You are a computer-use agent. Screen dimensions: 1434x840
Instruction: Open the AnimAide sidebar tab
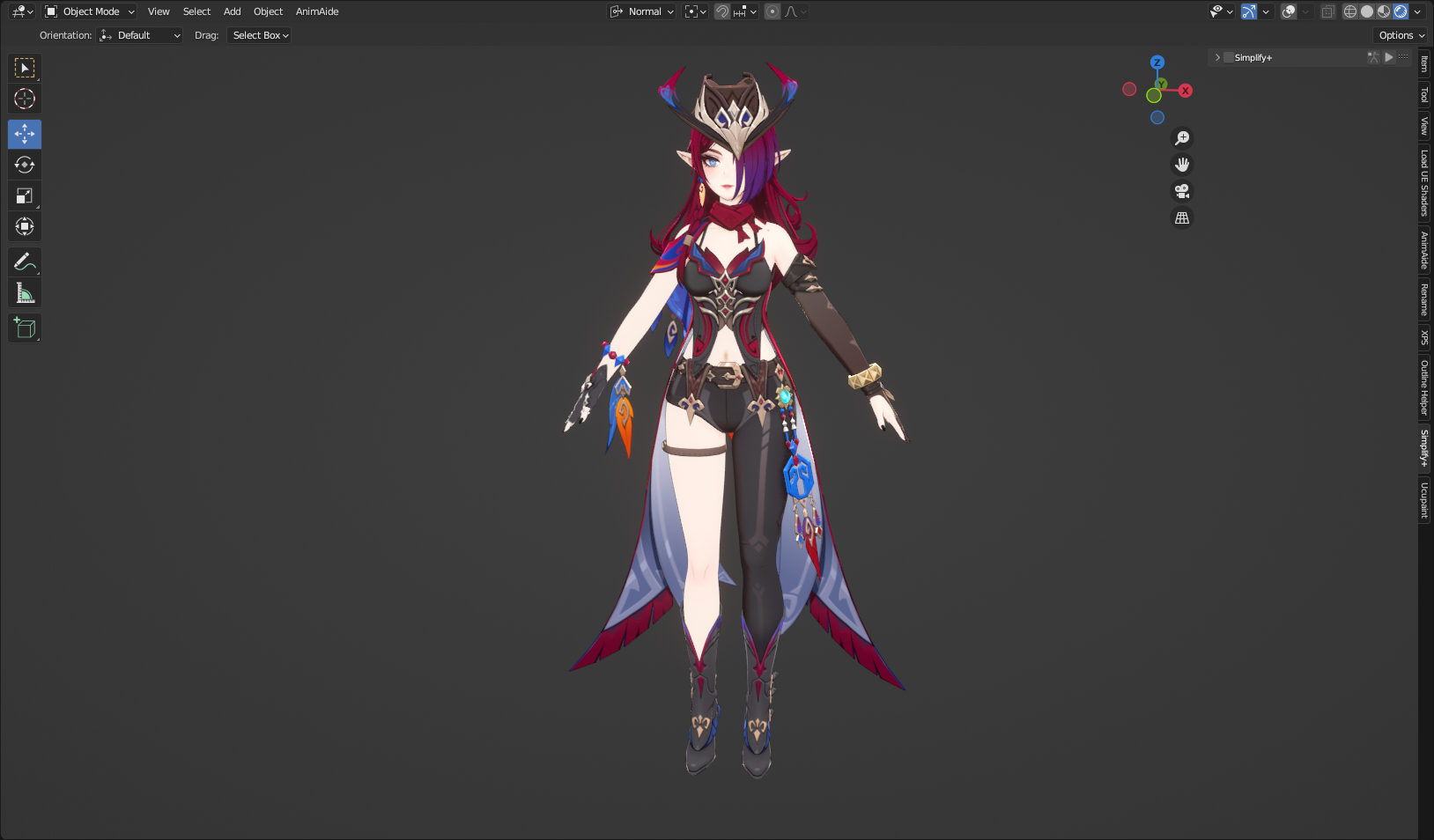1424,250
